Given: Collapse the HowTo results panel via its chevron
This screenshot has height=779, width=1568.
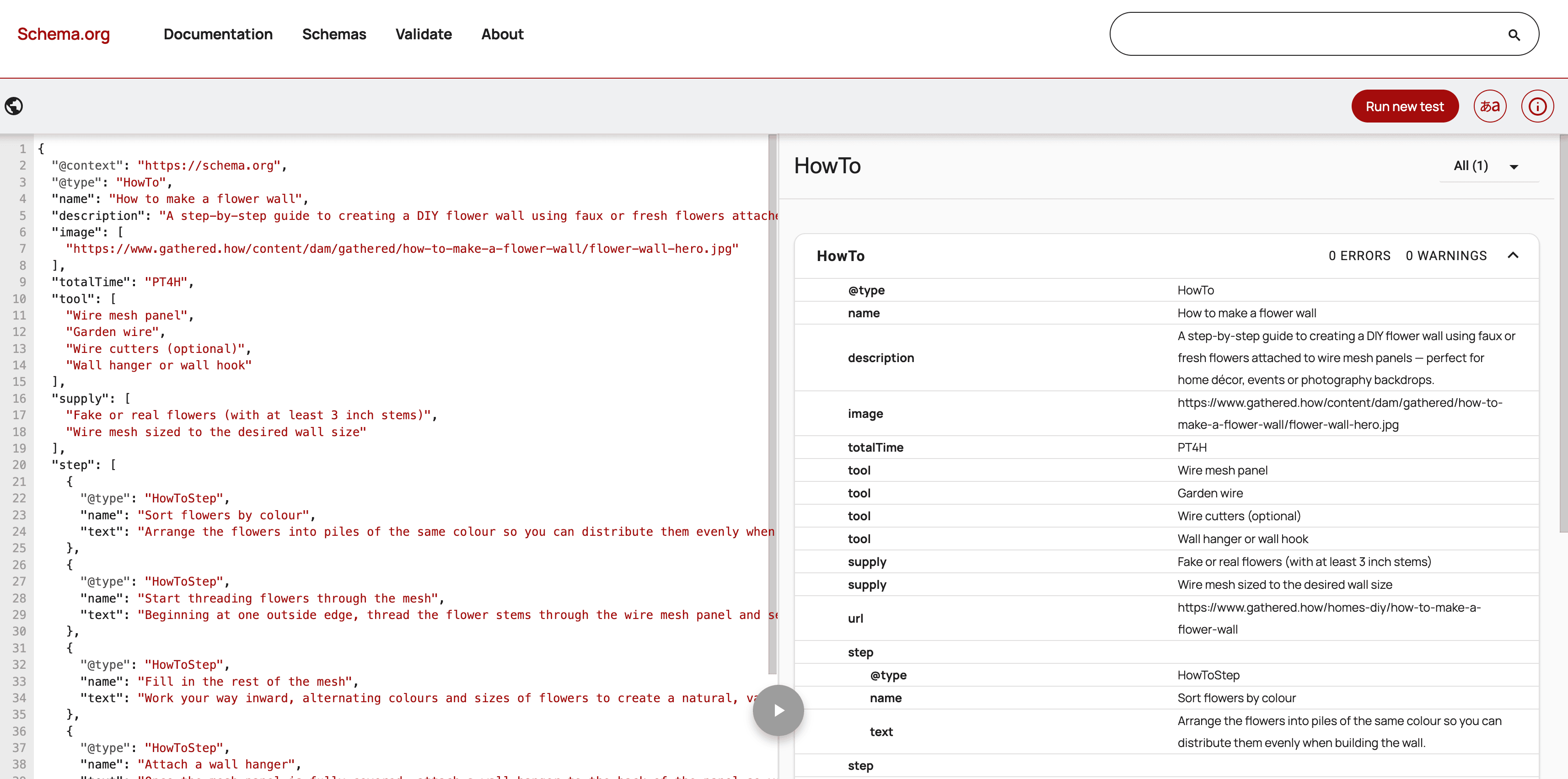Looking at the screenshot, I should pyautogui.click(x=1513, y=256).
